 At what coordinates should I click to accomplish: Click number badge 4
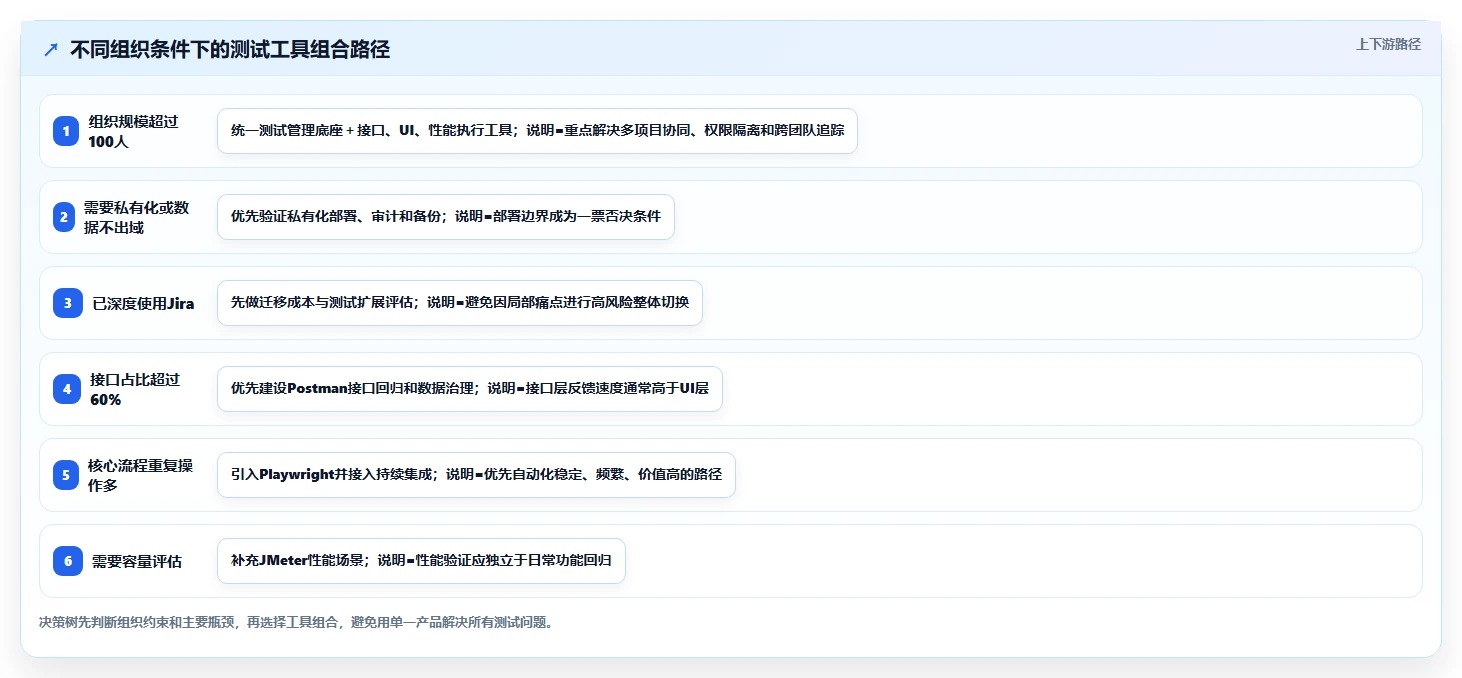click(x=66, y=389)
